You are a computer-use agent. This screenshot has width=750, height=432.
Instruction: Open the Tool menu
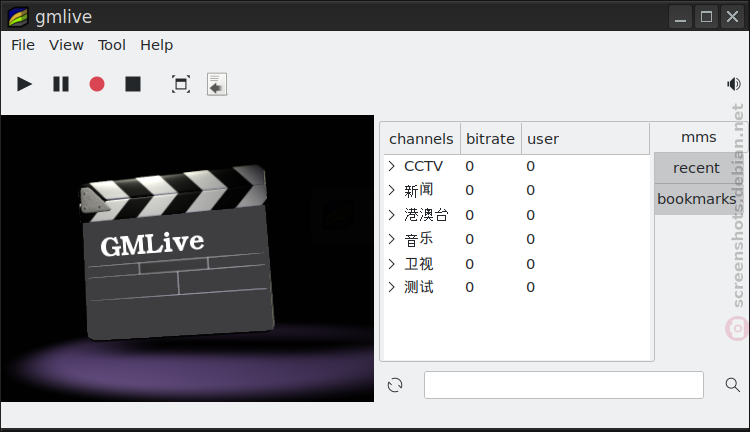112,45
